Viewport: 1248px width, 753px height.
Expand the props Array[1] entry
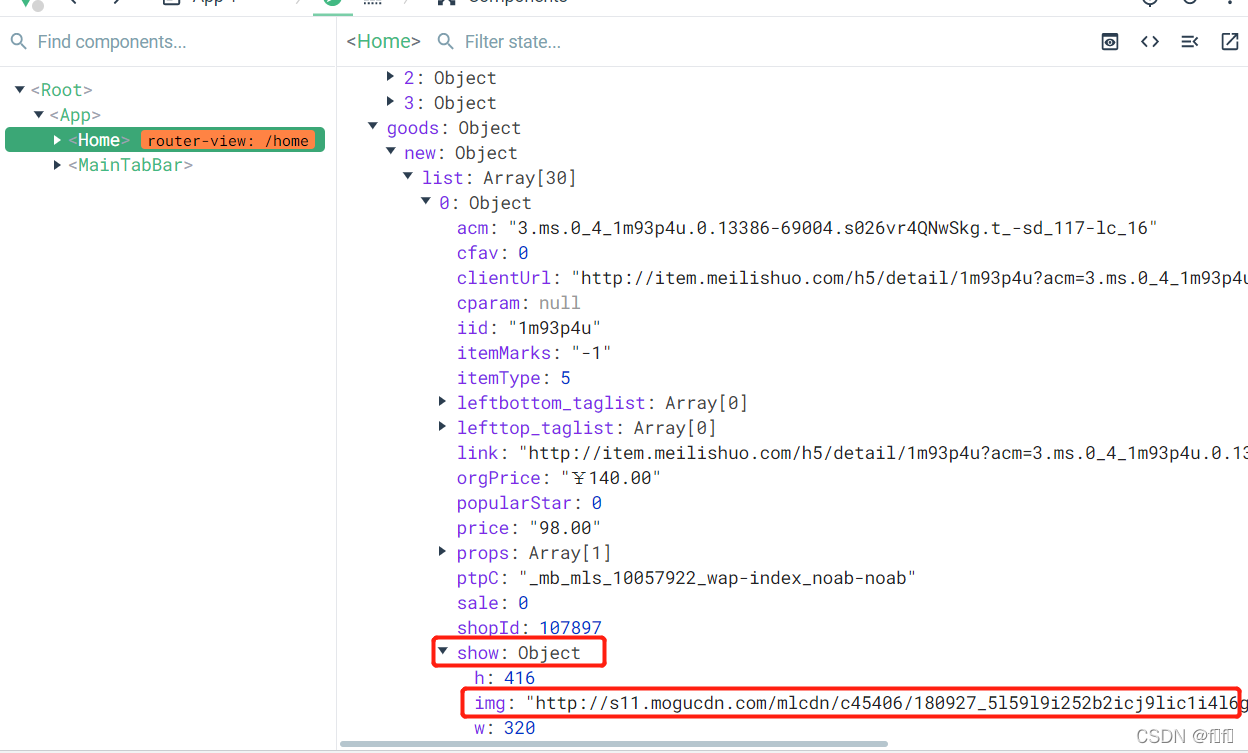tap(443, 552)
